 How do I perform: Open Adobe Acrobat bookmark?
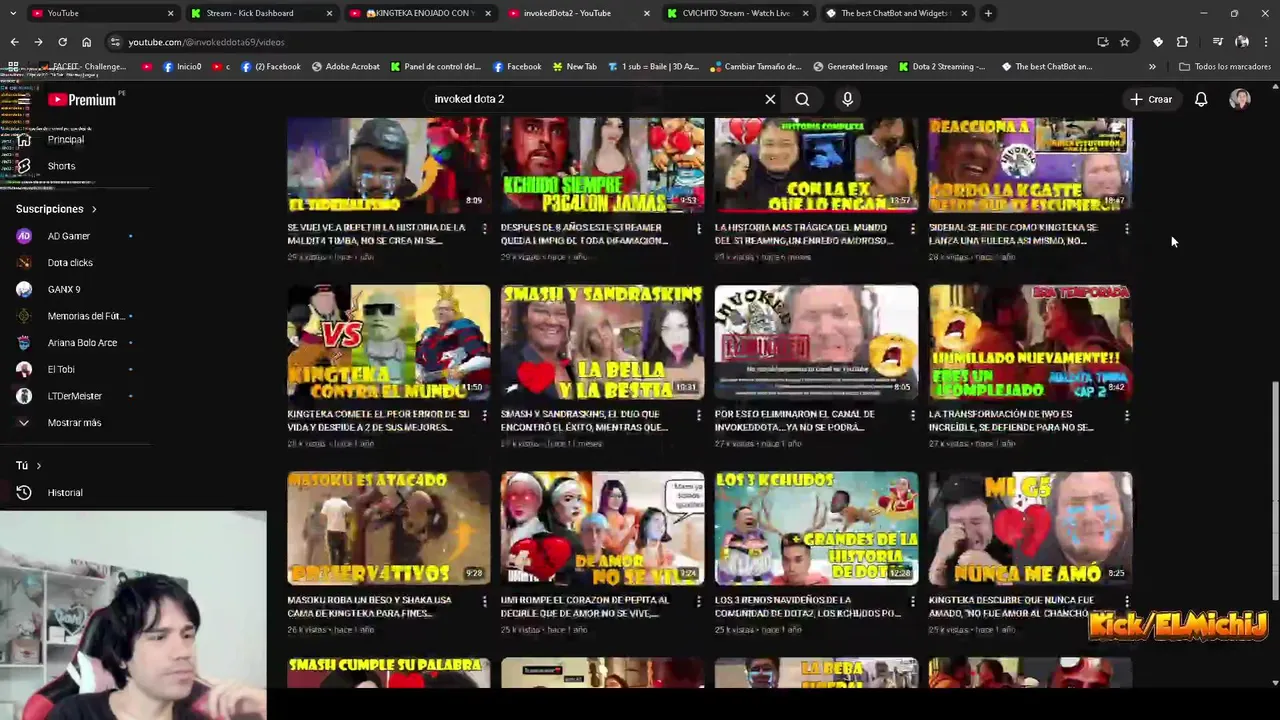coord(346,66)
